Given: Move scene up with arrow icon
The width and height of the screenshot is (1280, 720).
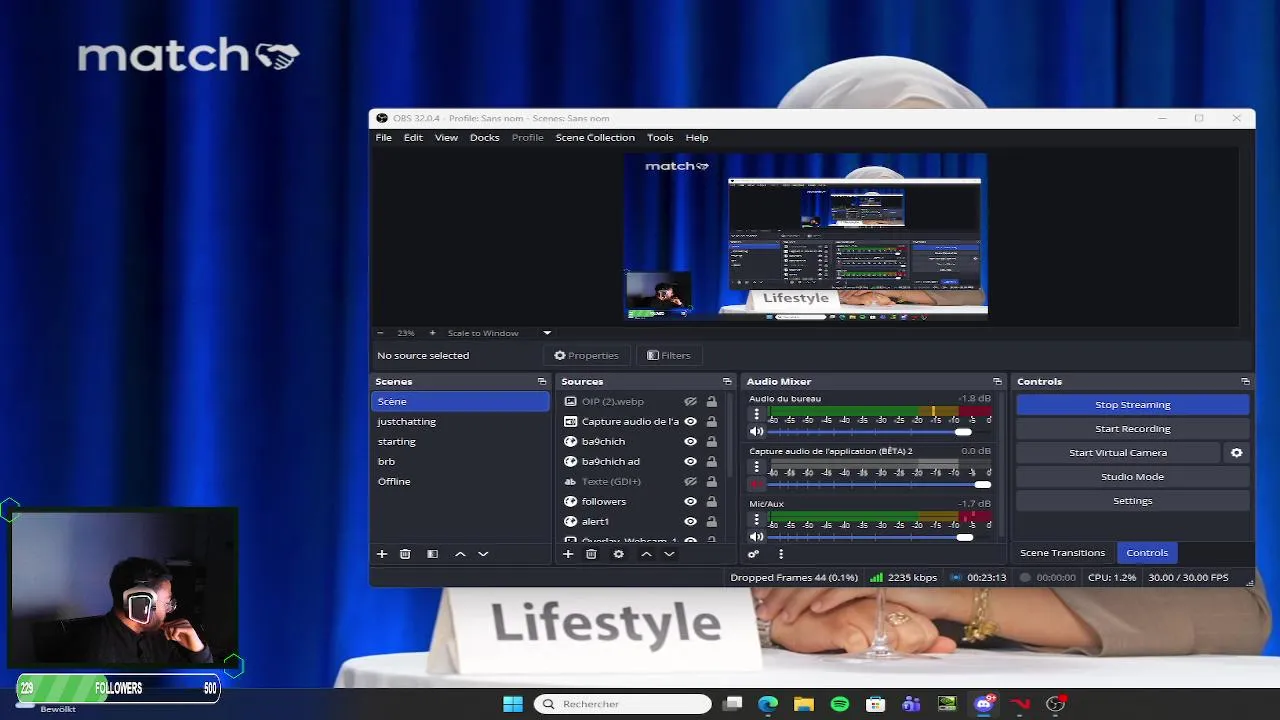Looking at the screenshot, I should [460, 554].
